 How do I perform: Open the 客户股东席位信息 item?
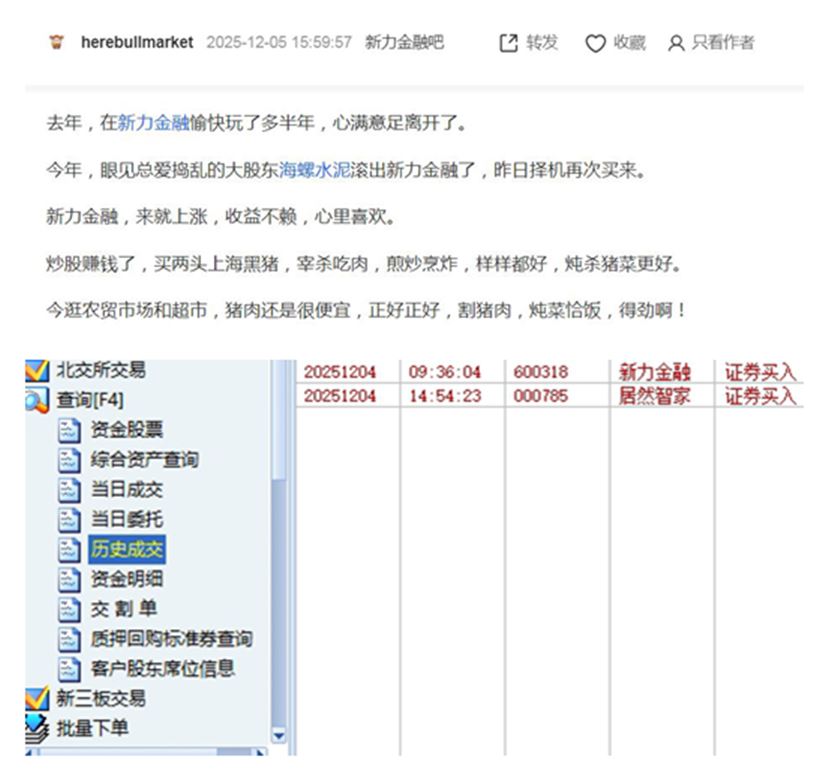[x=162, y=668]
